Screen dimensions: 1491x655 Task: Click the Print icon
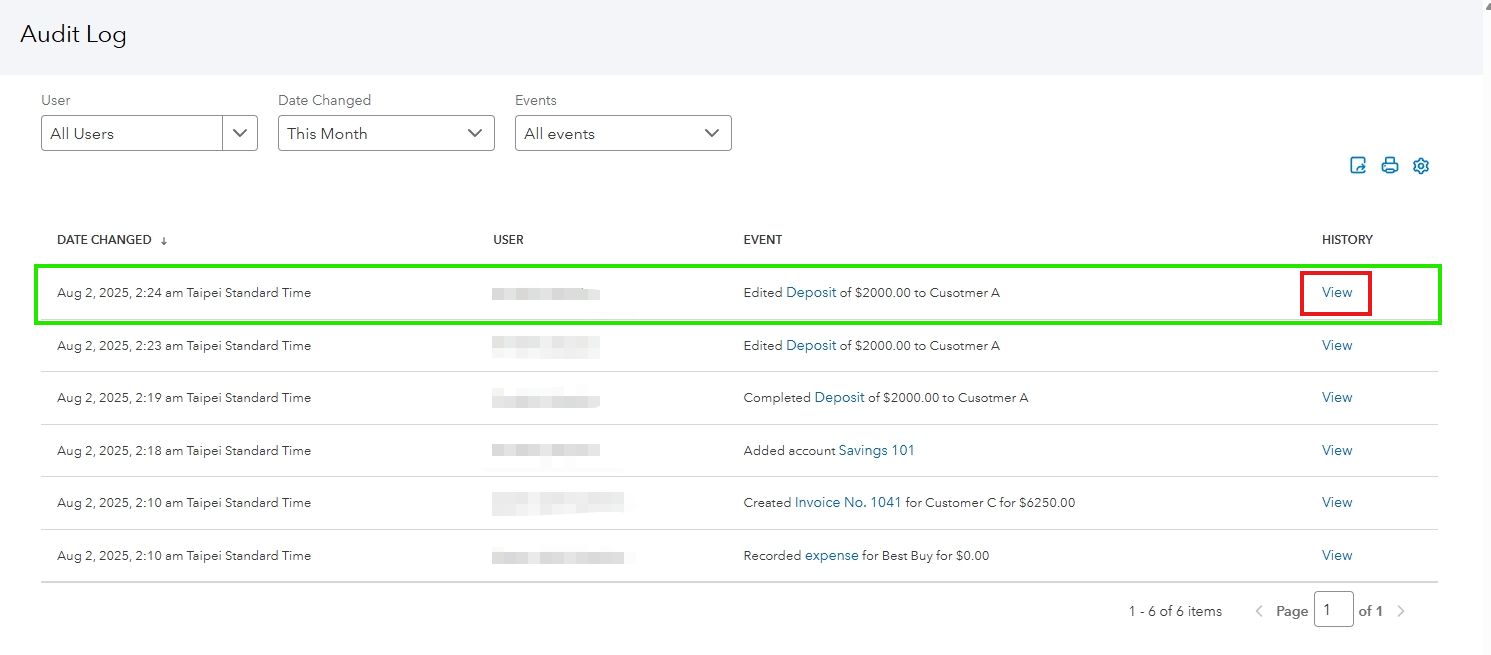coord(1389,166)
